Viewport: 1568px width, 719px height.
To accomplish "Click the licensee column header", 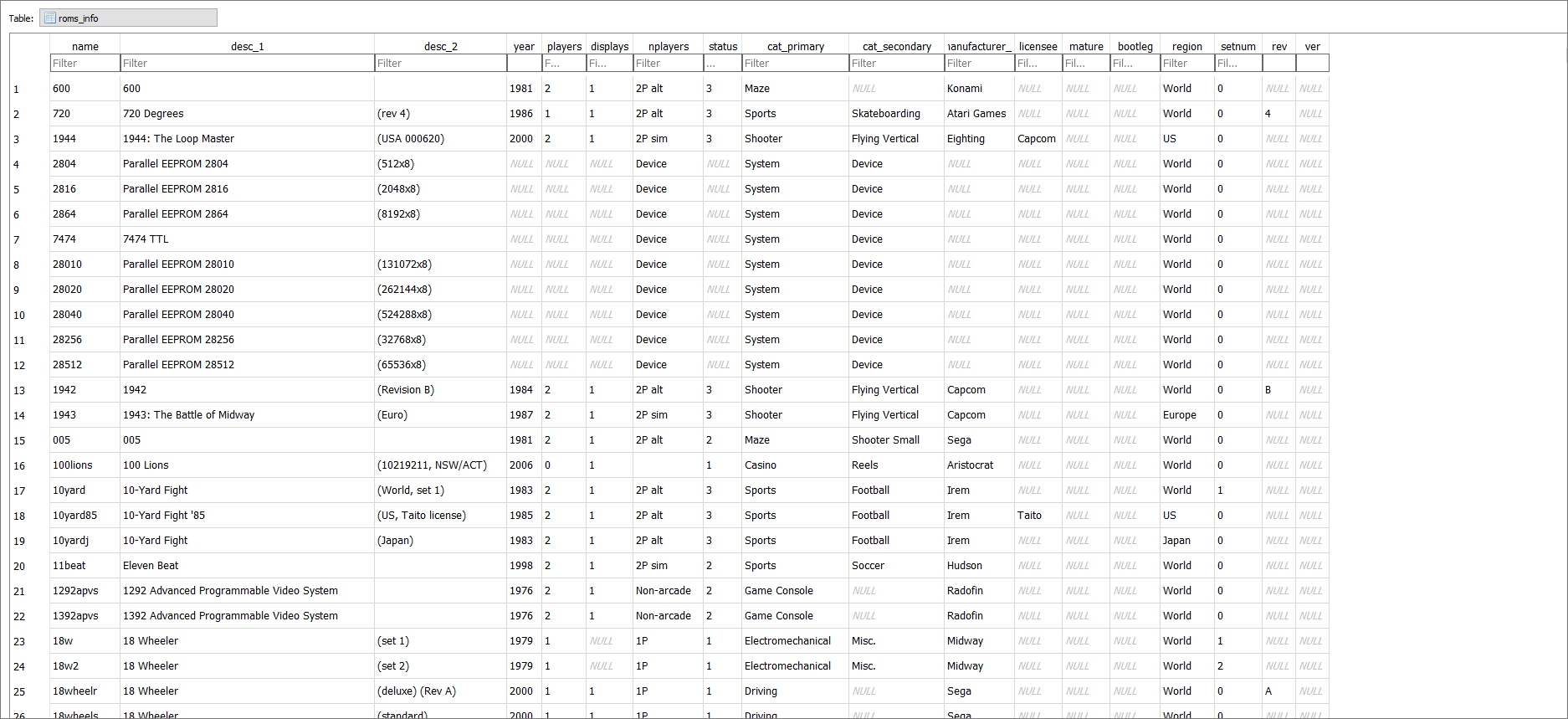I will (x=1038, y=46).
